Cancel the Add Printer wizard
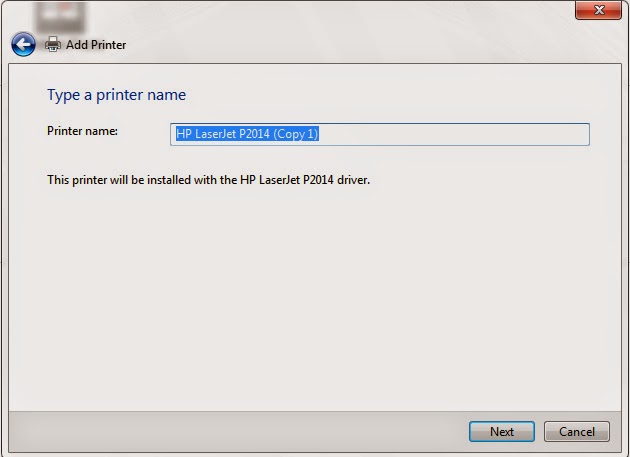 click(x=577, y=432)
